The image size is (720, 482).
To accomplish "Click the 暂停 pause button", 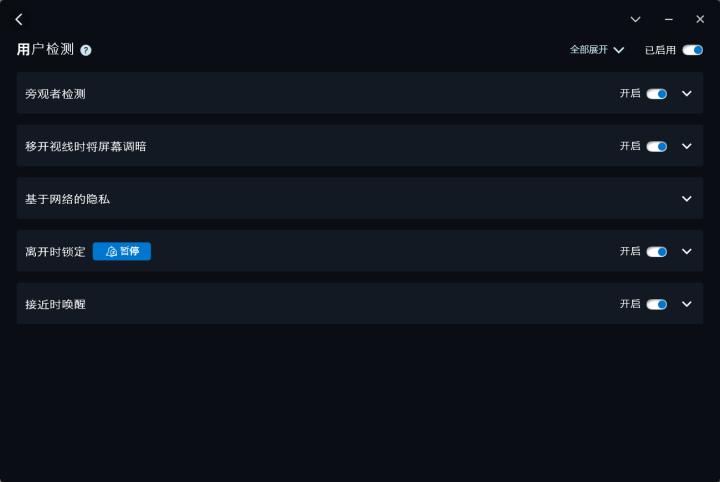I will tap(122, 251).
